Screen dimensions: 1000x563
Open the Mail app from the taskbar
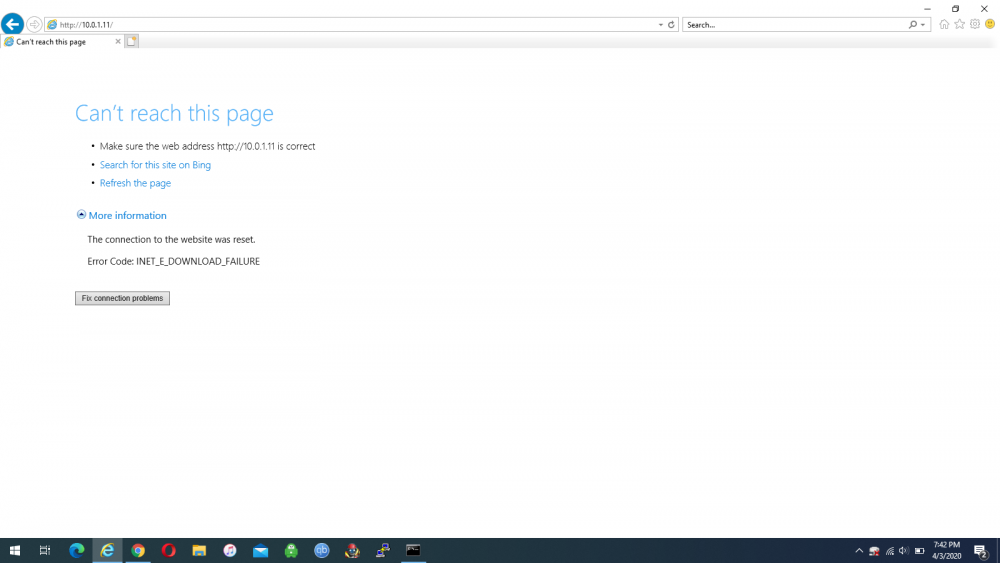pyautogui.click(x=260, y=550)
